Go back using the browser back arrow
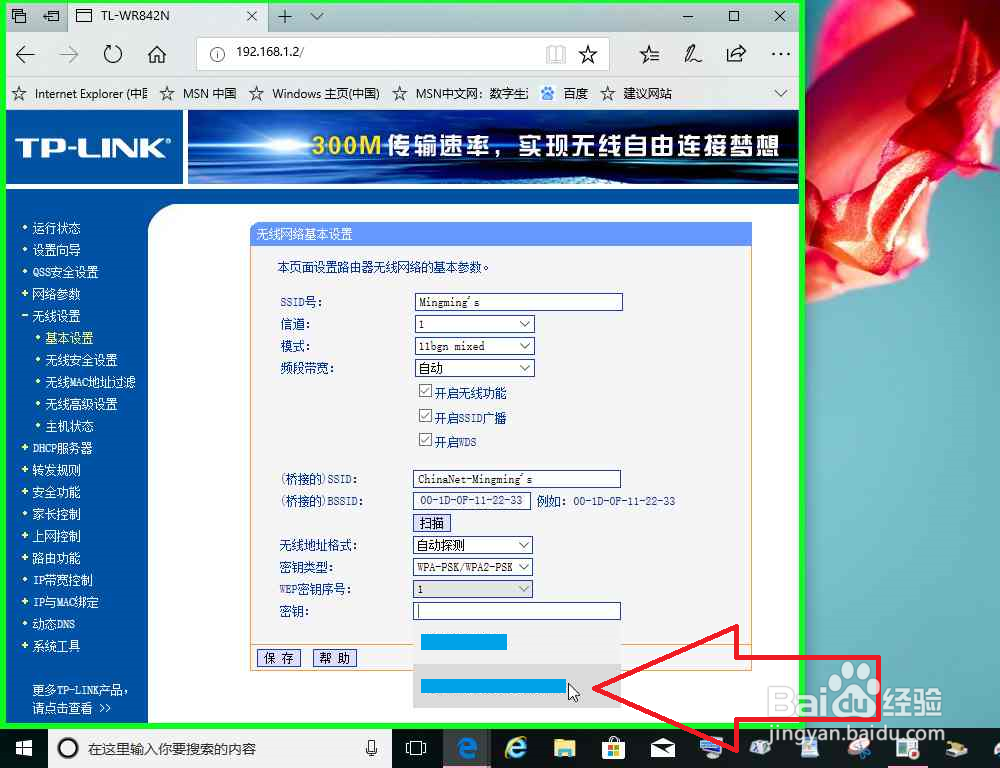Screen dimensions: 1000x768 (x=26, y=55)
